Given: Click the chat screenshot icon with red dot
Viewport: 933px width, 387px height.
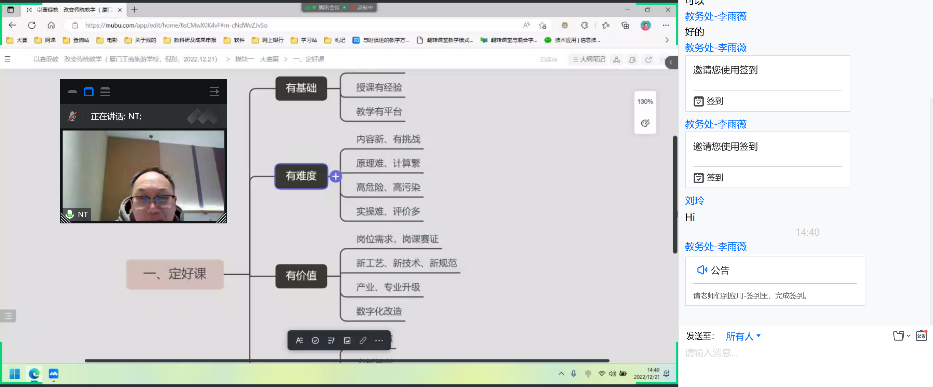Looking at the screenshot, I should 922,335.
